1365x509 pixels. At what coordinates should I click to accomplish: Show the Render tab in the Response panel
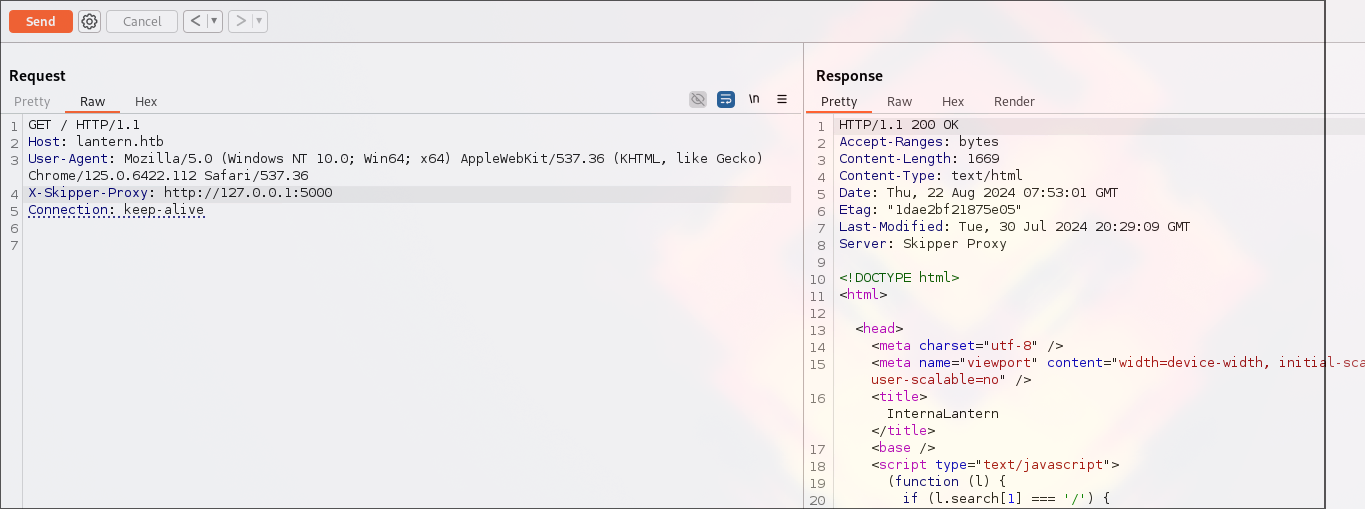(x=1014, y=101)
